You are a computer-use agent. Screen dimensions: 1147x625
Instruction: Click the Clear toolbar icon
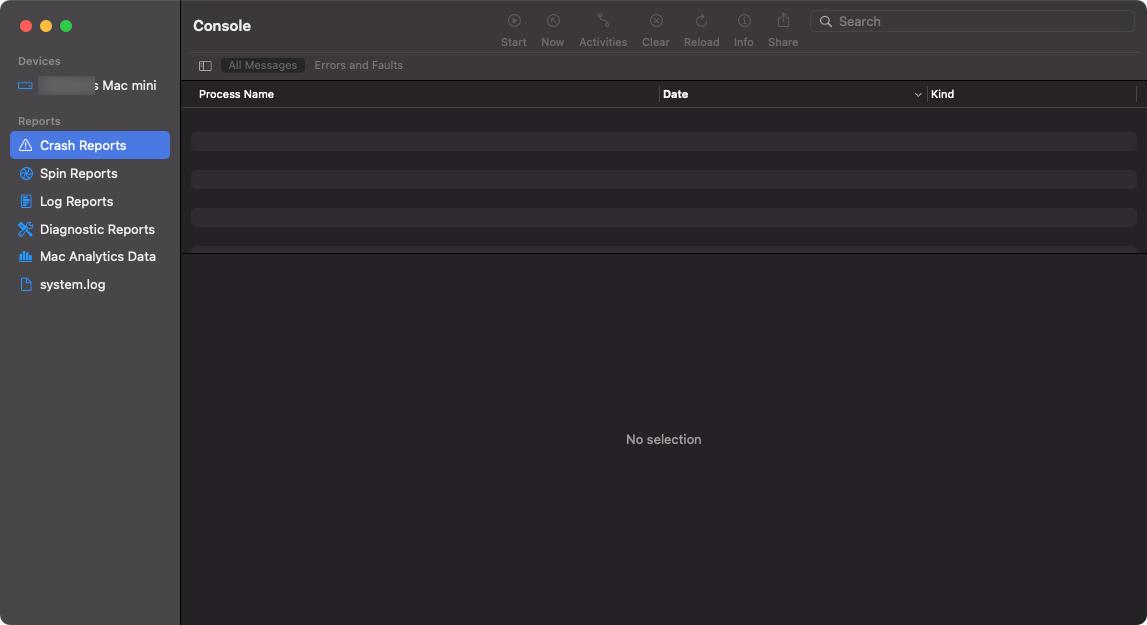656,21
